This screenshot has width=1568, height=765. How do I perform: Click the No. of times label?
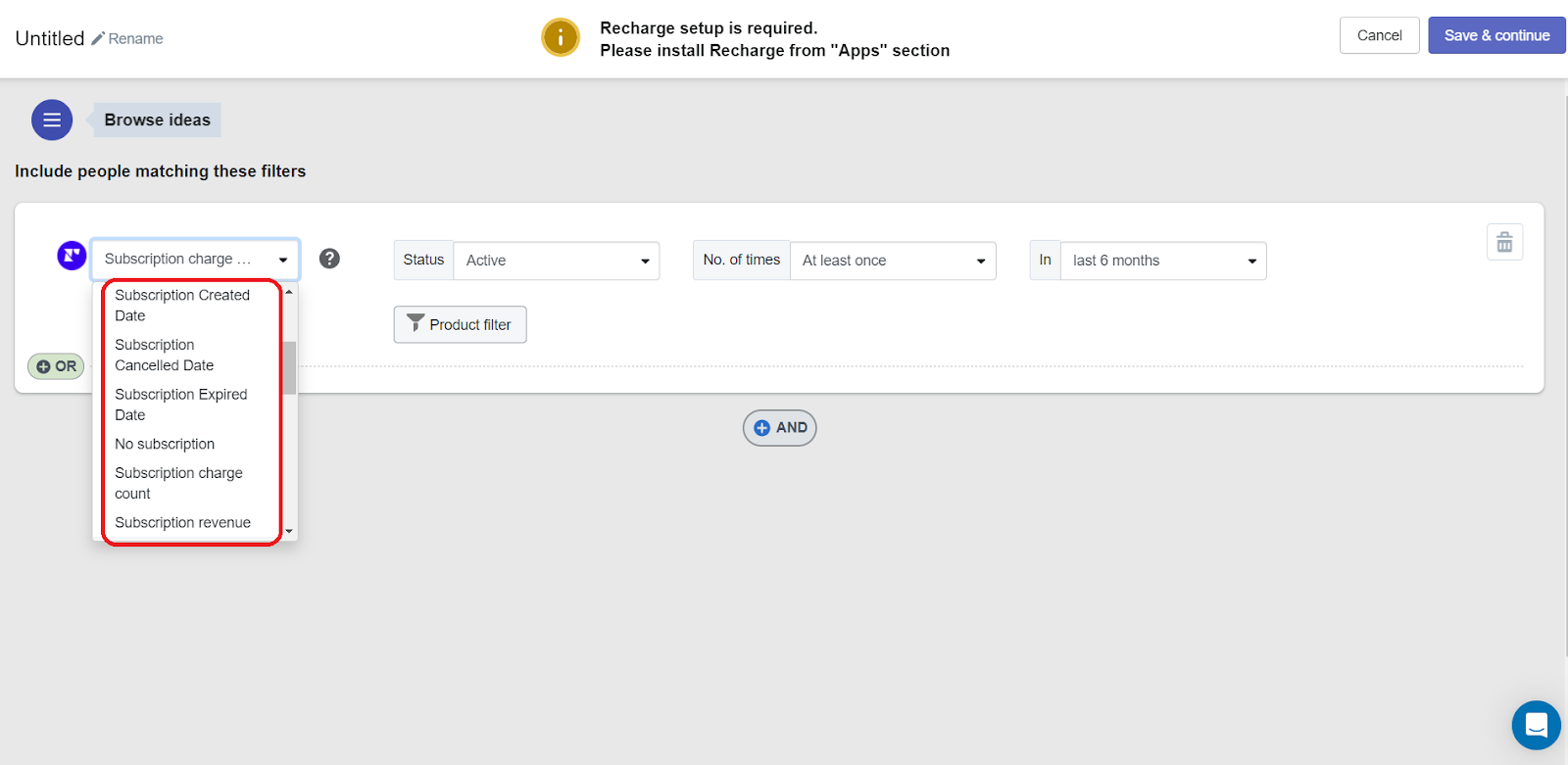[741, 260]
